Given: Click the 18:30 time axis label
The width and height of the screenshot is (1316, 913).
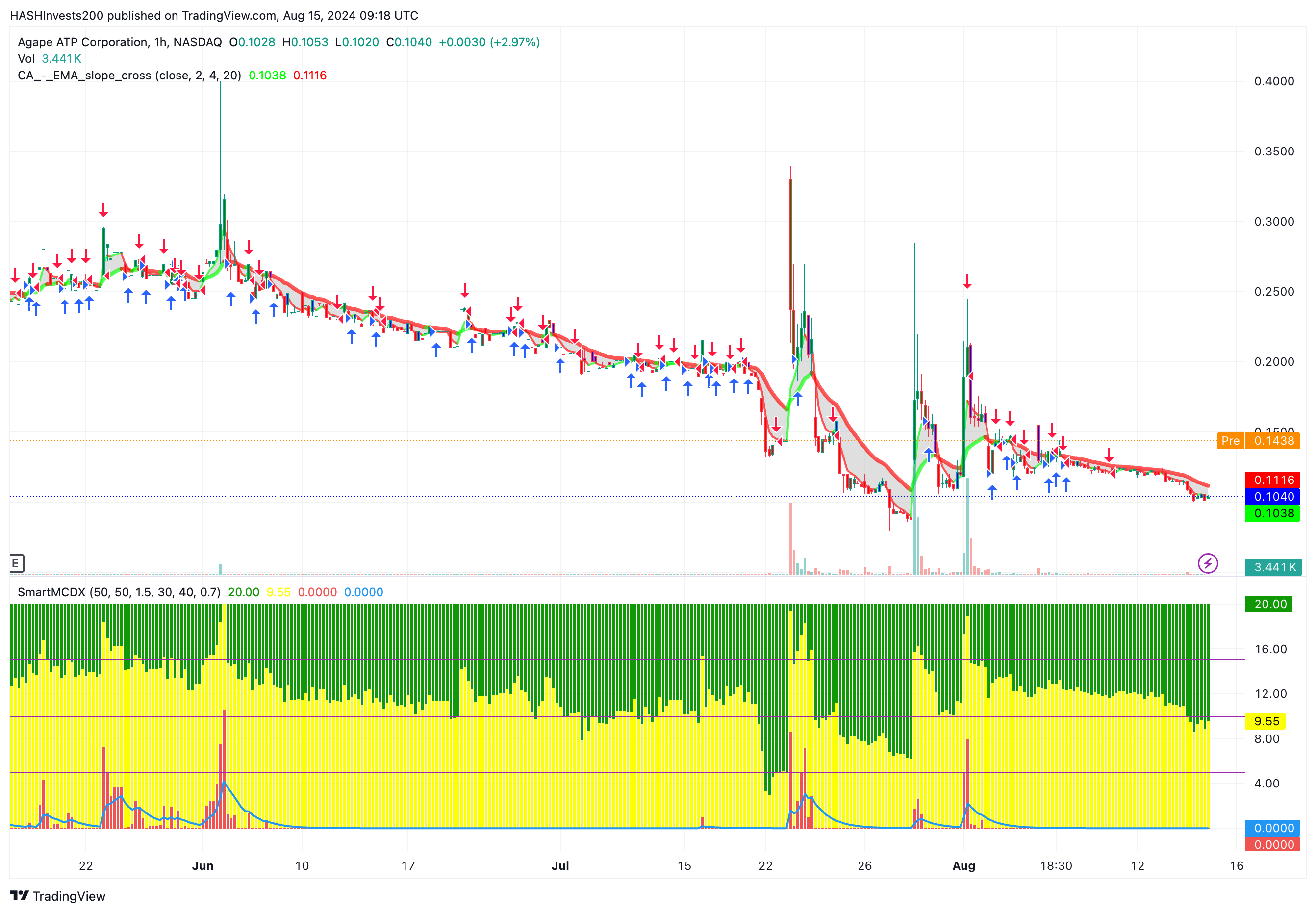Looking at the screenshot, I should click(x=1056, y=865).
